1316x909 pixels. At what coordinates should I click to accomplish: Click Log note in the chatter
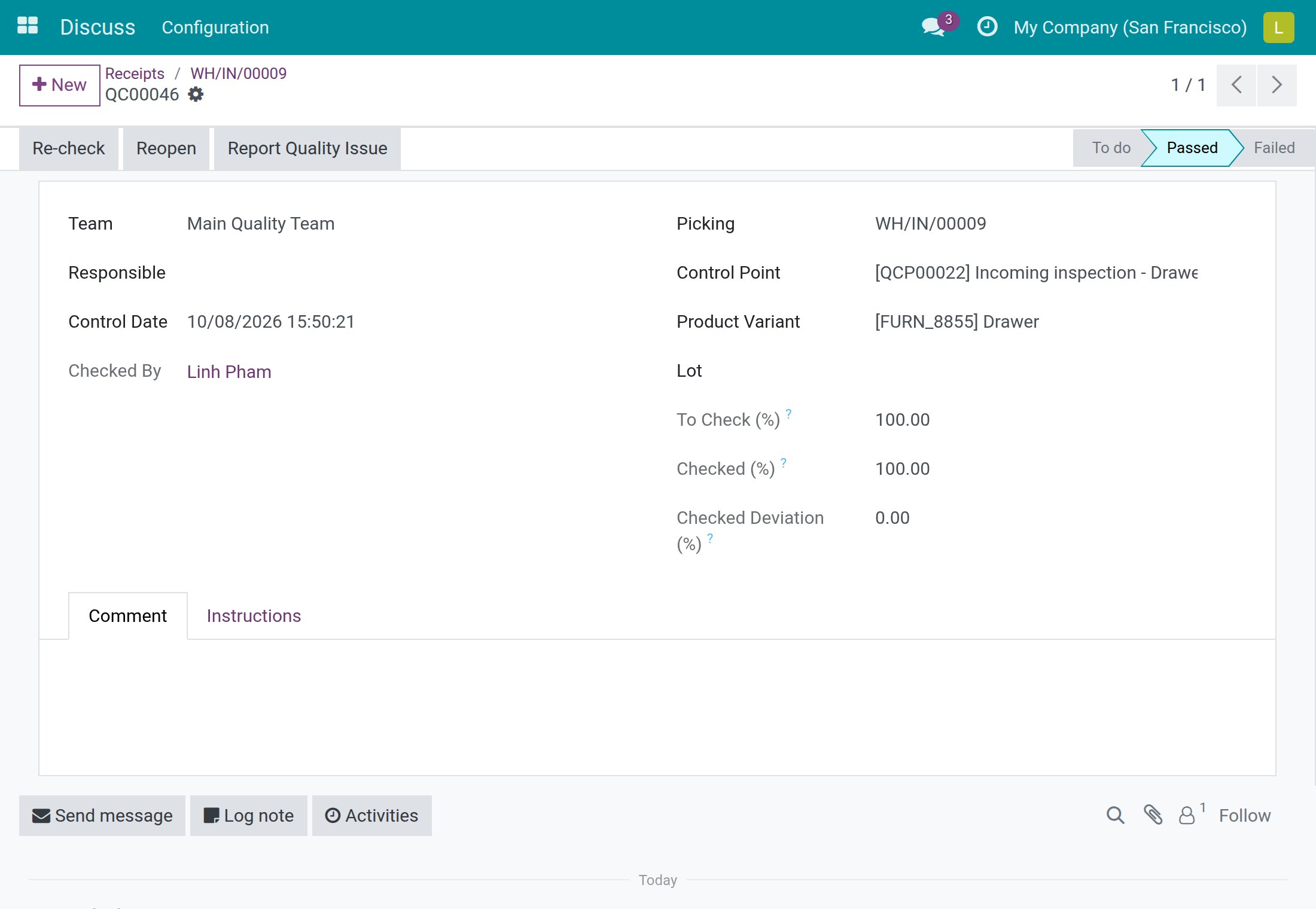click(248, 815)
